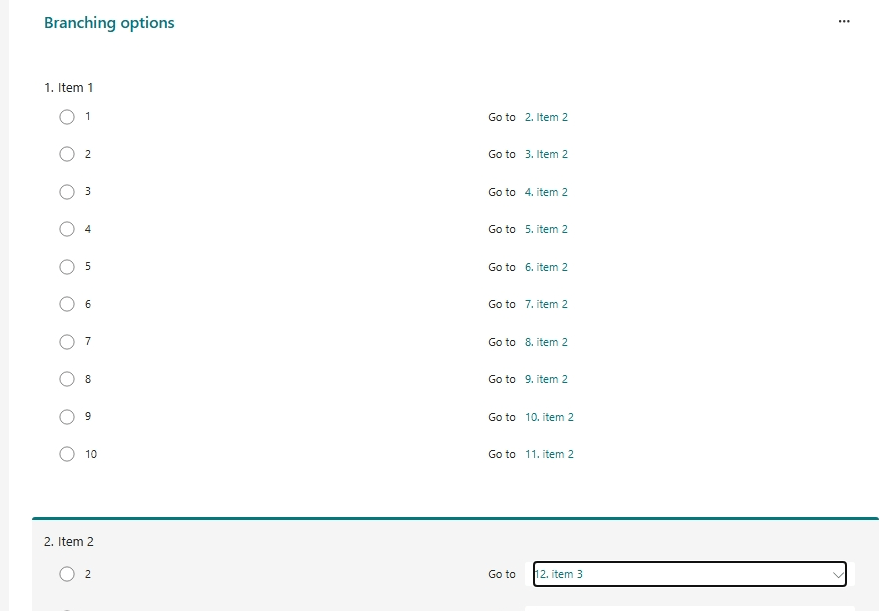Screen dimensions: 885x611
Task: Open the '12. item 3' dropdown for Item 2
Action: [x=688, y=573]
